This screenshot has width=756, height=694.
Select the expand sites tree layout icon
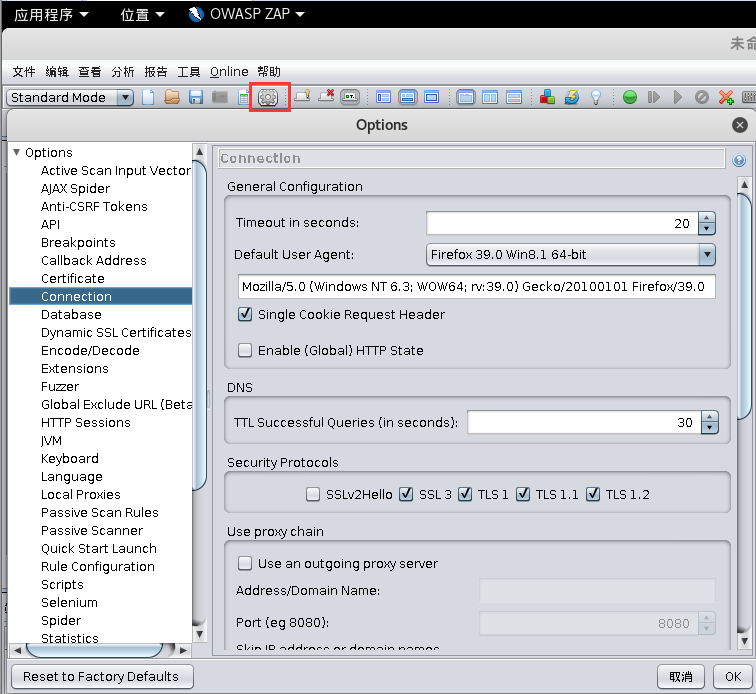[383, 97]
